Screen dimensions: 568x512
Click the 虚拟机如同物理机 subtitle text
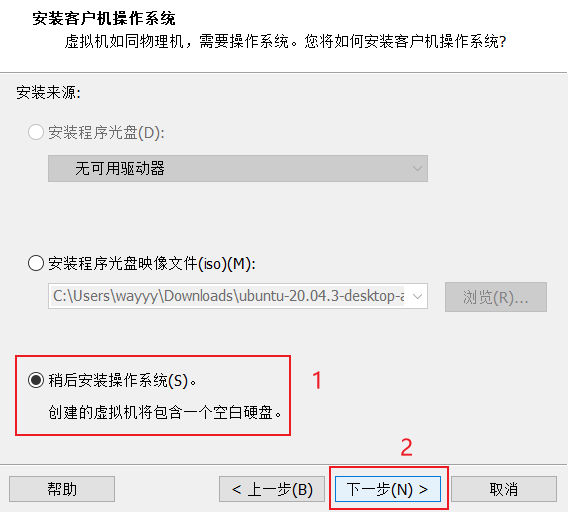pyautogui.click(x=124, y=42)
